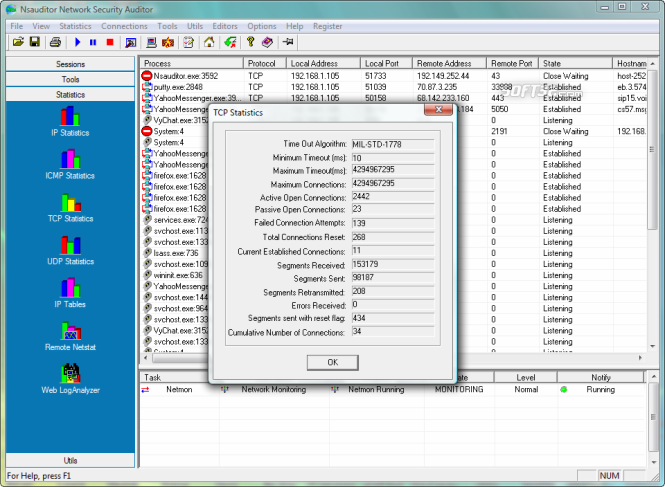Collapse the Statistics sidebar panel
This screenshot has width=665, height=487.
click(x=70, y=95)
